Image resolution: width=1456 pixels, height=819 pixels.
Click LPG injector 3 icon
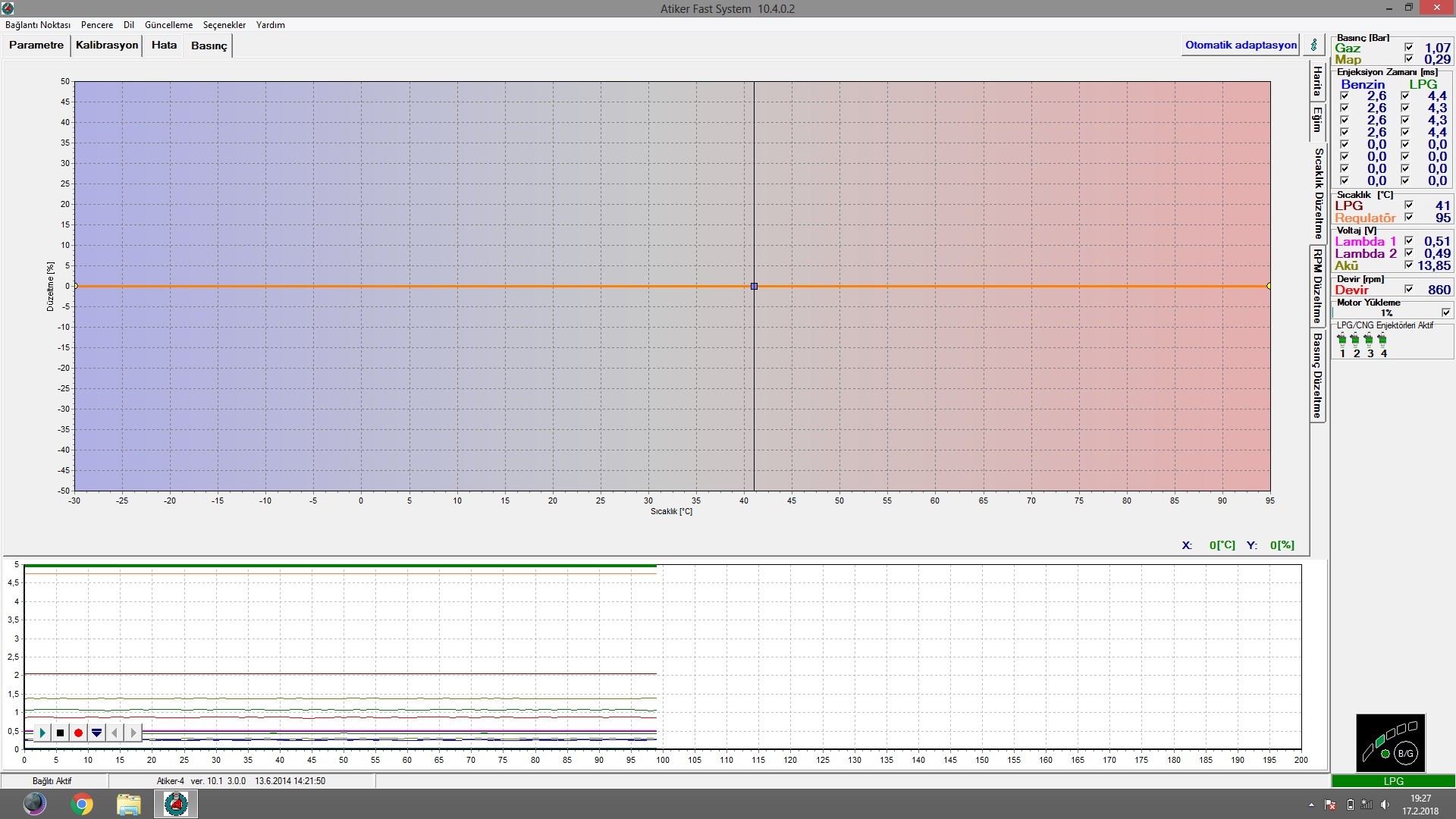click(x=1370, y=340)
